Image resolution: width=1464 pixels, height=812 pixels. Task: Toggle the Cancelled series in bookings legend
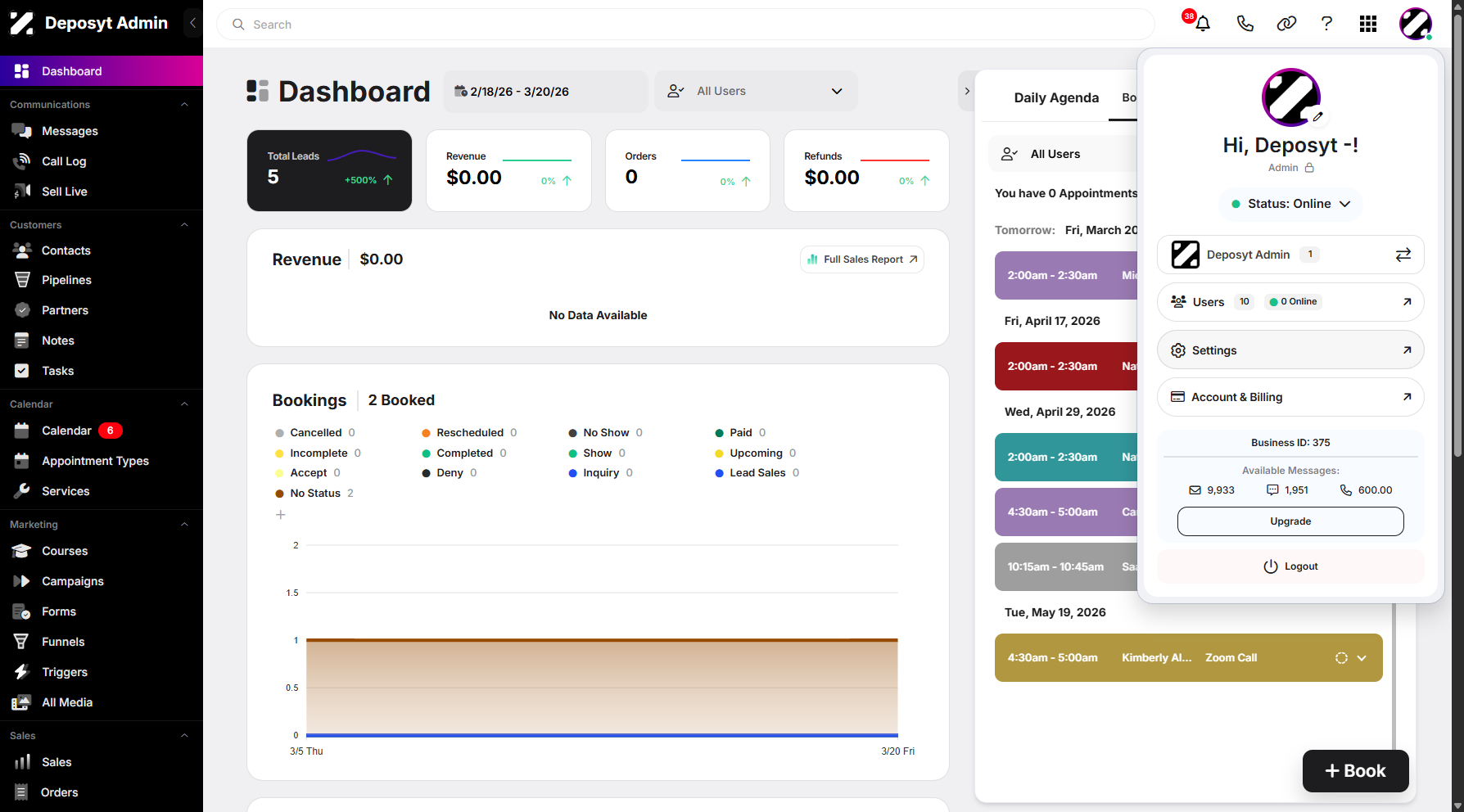pos(315,433)
